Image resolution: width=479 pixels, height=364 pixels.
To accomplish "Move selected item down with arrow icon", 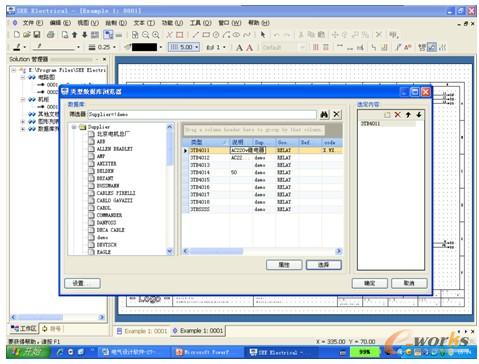I will 419,115.
